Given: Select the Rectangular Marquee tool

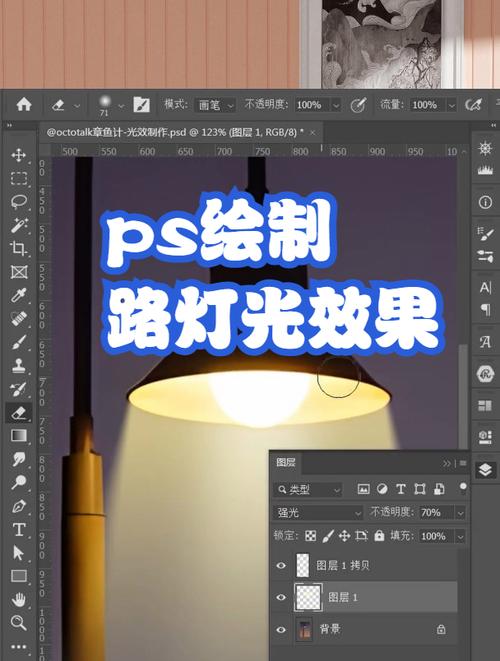Looking at the screenshot, I should [x=19, y=178].
